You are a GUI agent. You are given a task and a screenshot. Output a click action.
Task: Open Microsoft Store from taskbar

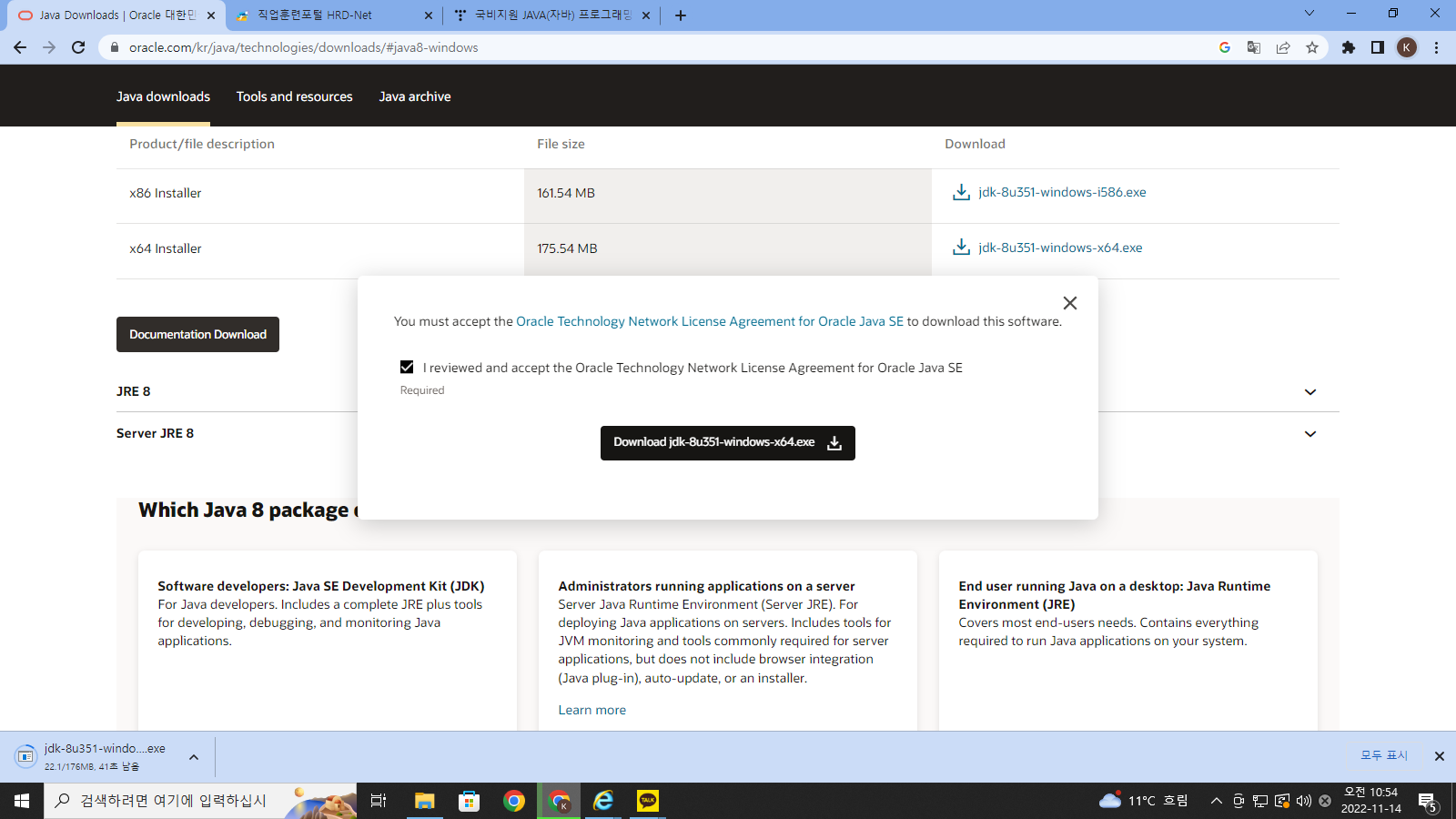coord(469,801)
